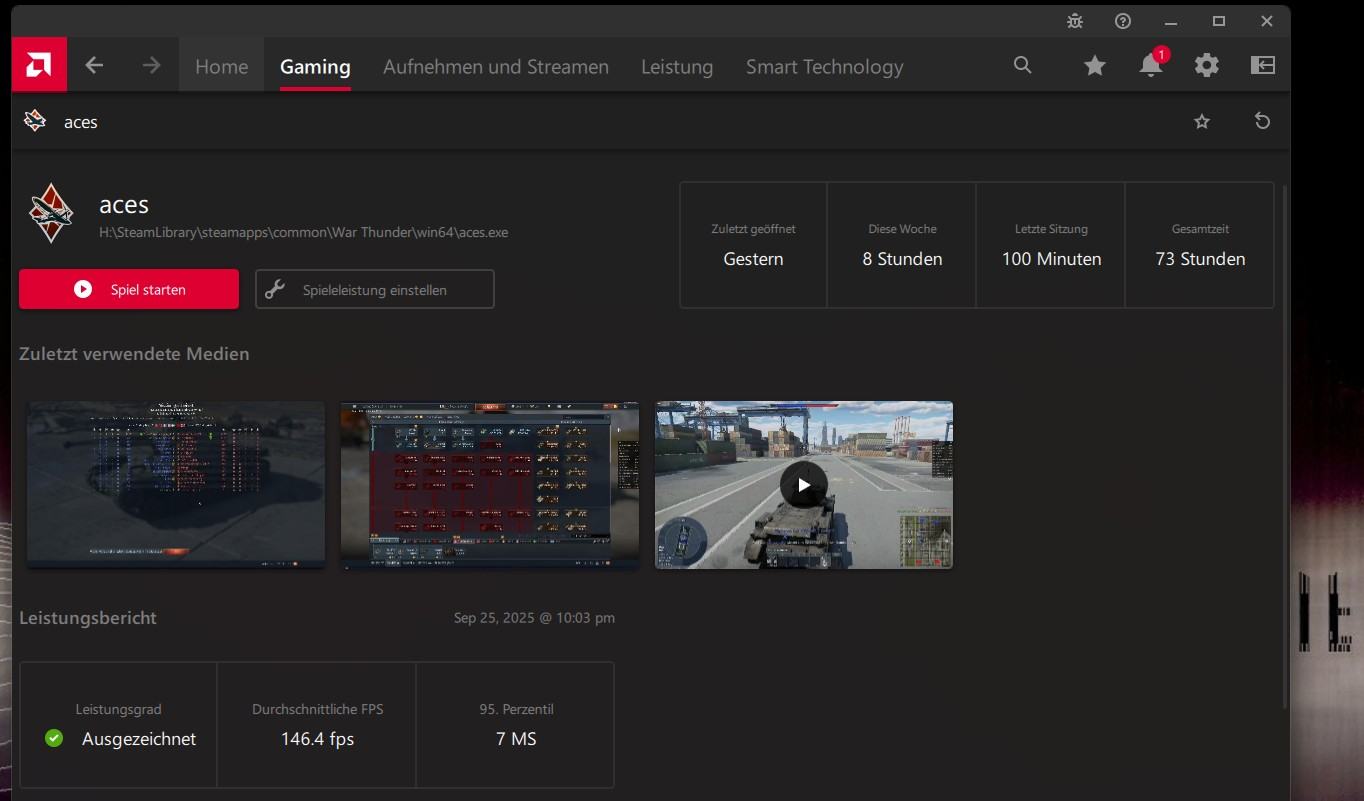Go back with the left arrow
The width and height of the screenshot is (1364, 801).
point(94,66)
